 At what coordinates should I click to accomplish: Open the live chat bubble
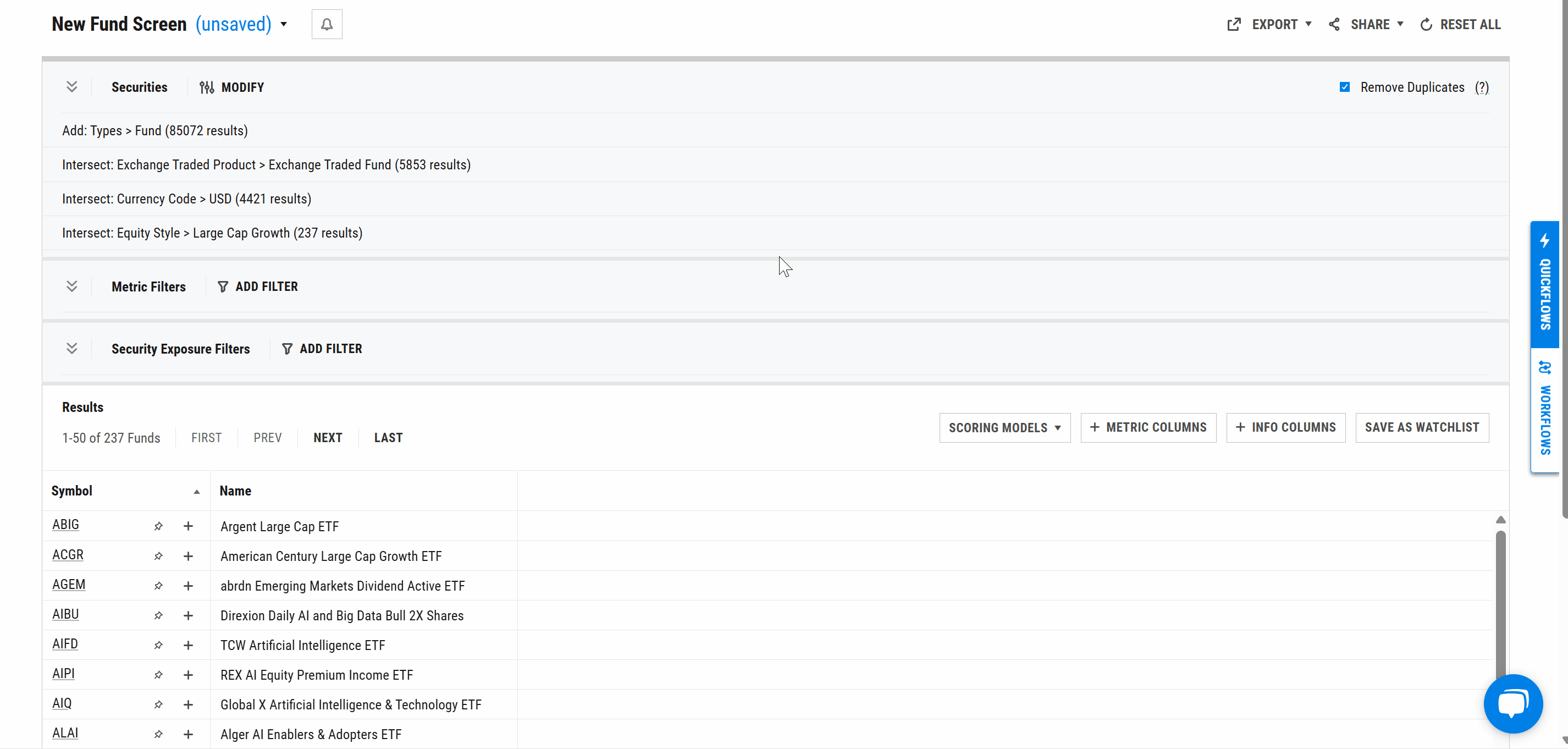(1513, 703)
